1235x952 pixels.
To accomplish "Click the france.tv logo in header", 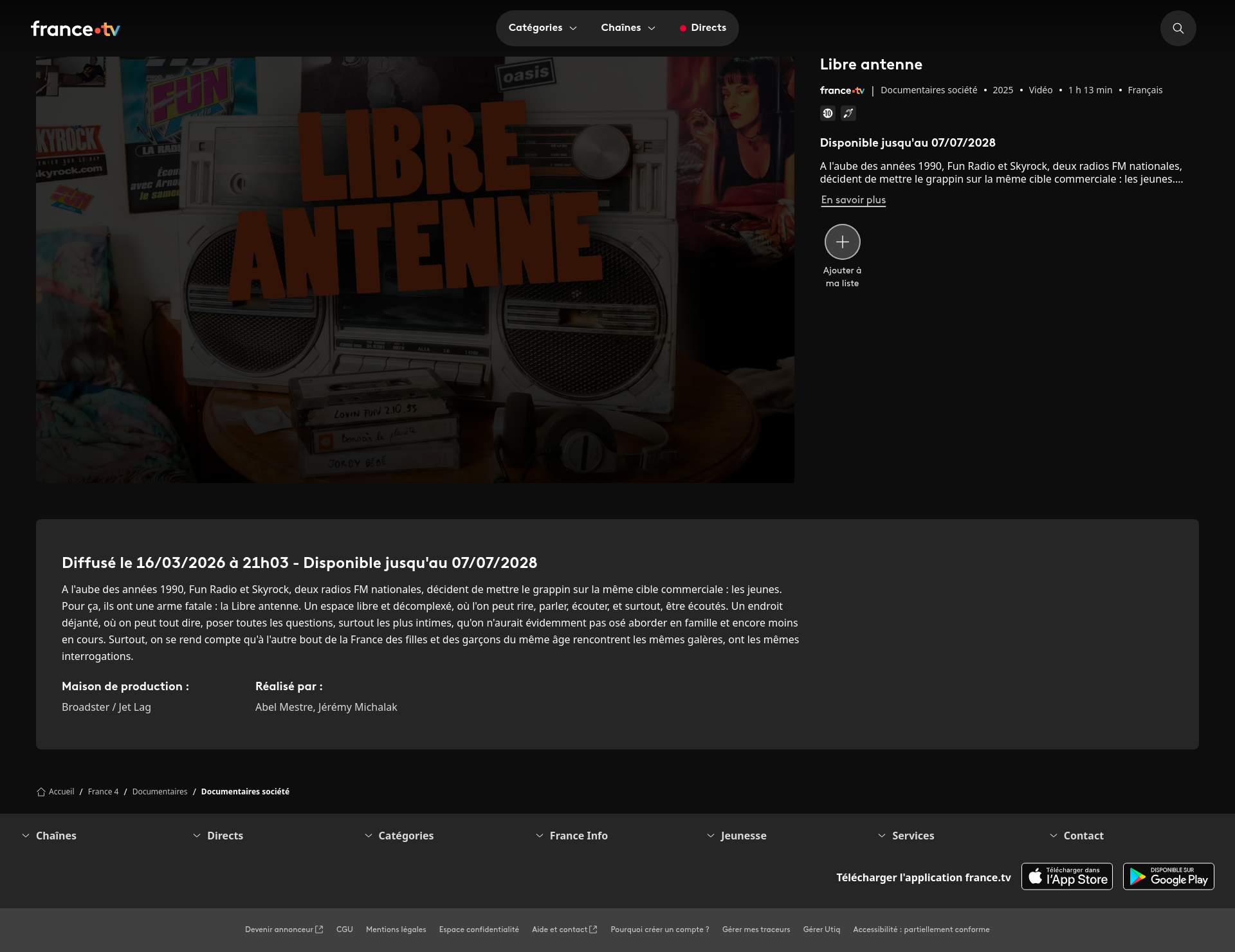I will (75, 29).
